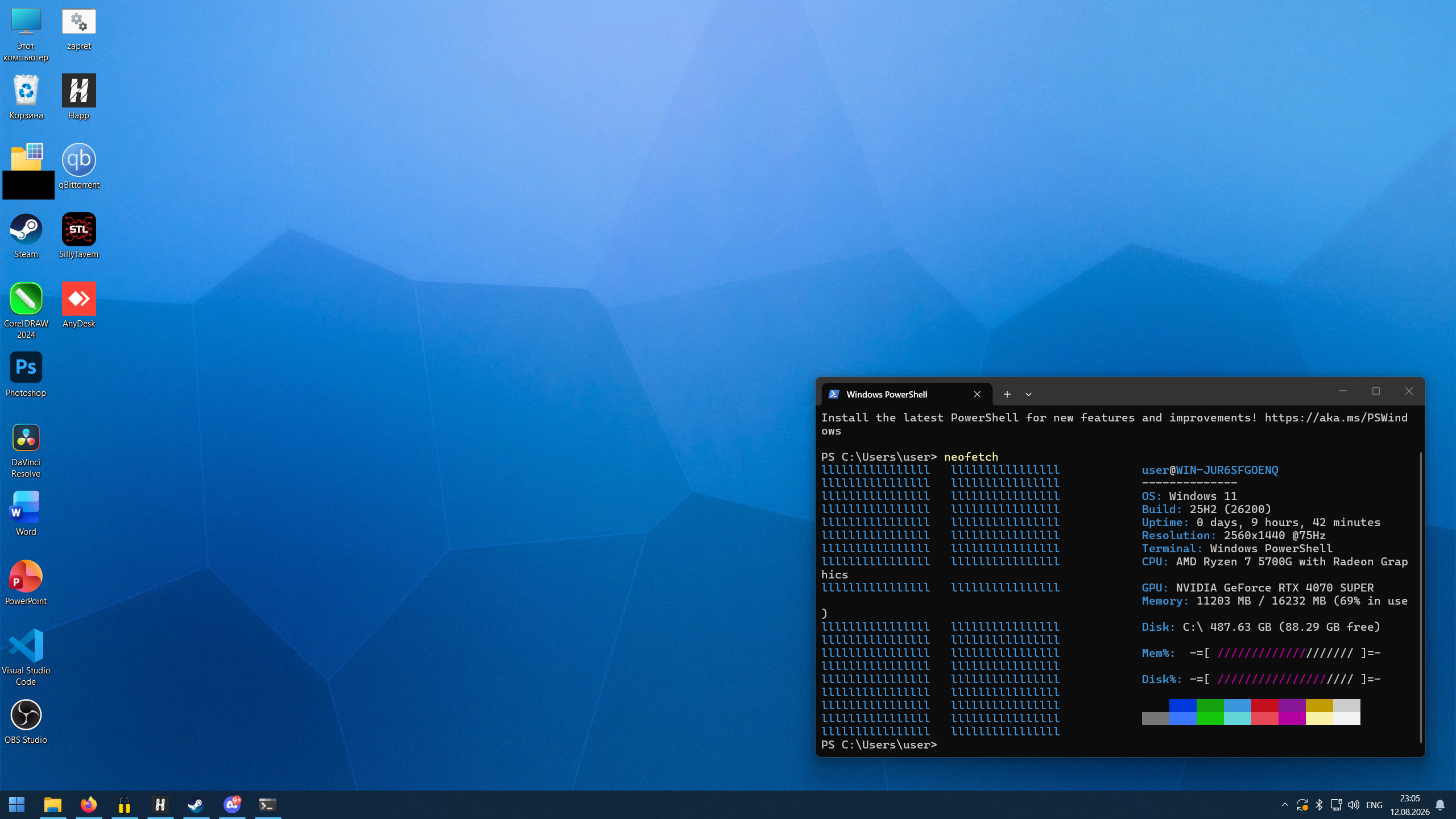Click the mustard-gold neofetch palette block
The height and width of the screenshot is (819, 1456).
pyautogui.click(x=1319, y=706)
